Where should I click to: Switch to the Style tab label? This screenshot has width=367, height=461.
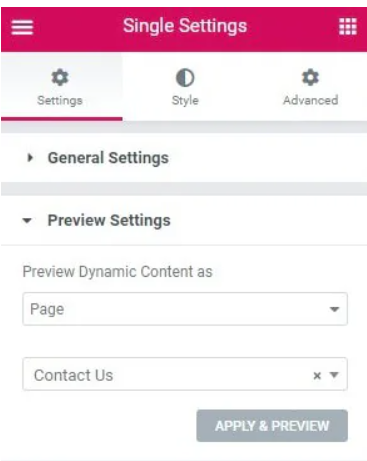pyautogui.click(x=185, y=100)
